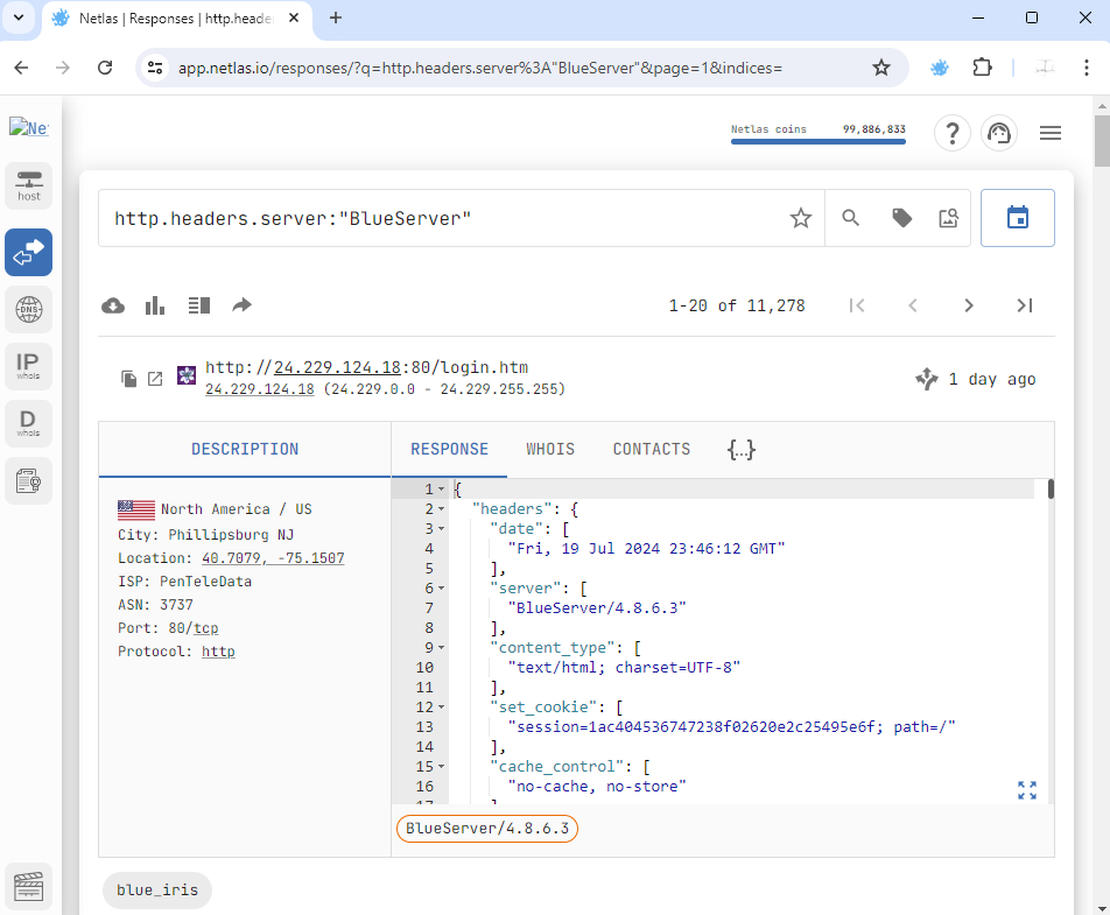Save query with star in search box
Image resolution: width=1110 pixels, height=915 pixels.
coord(800,218)
